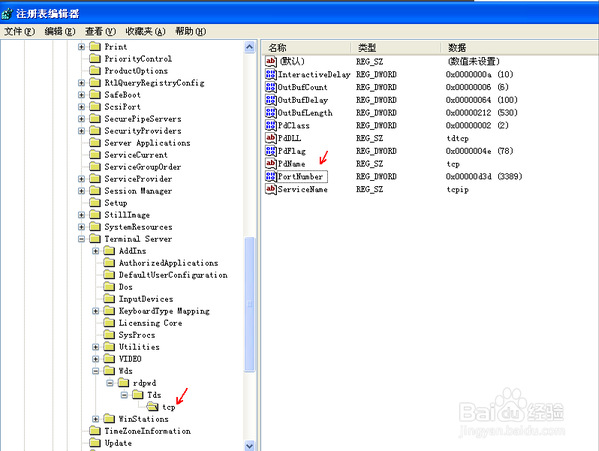Collapse the Tds key
Viewport: 599px width, 451px height.
(124, 395)
